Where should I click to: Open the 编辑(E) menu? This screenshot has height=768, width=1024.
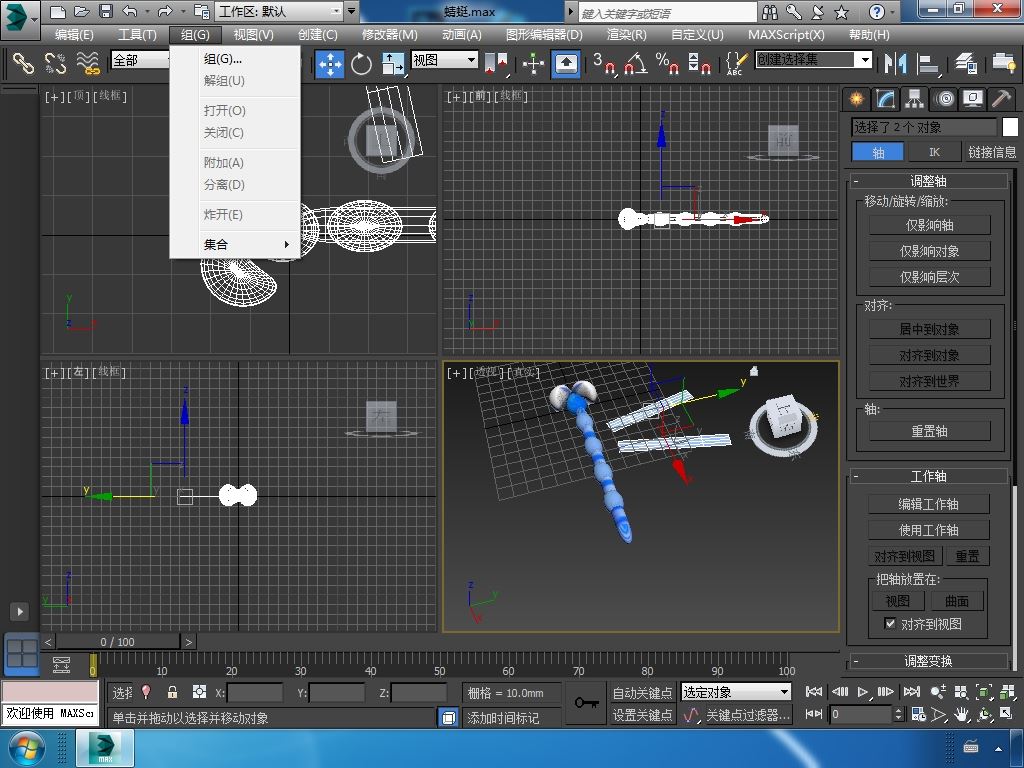pos(74,35)
